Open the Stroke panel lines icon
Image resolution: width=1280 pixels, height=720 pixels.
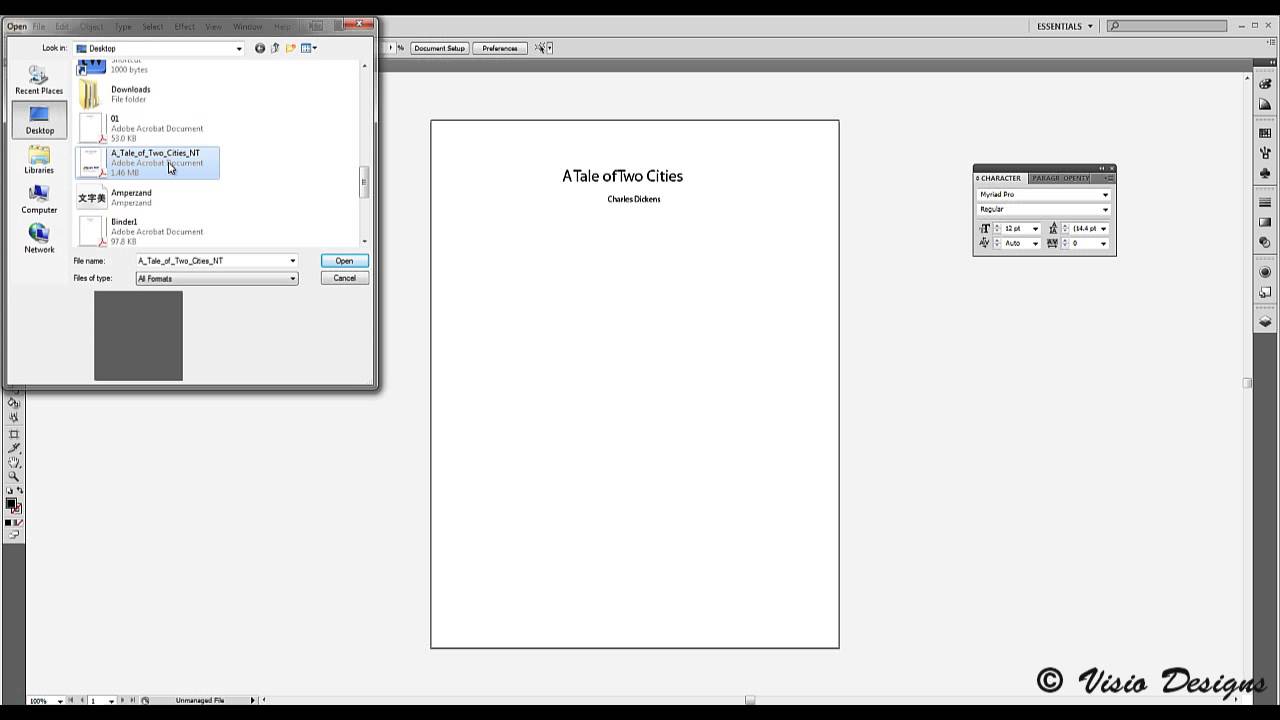pos(1265,202)
